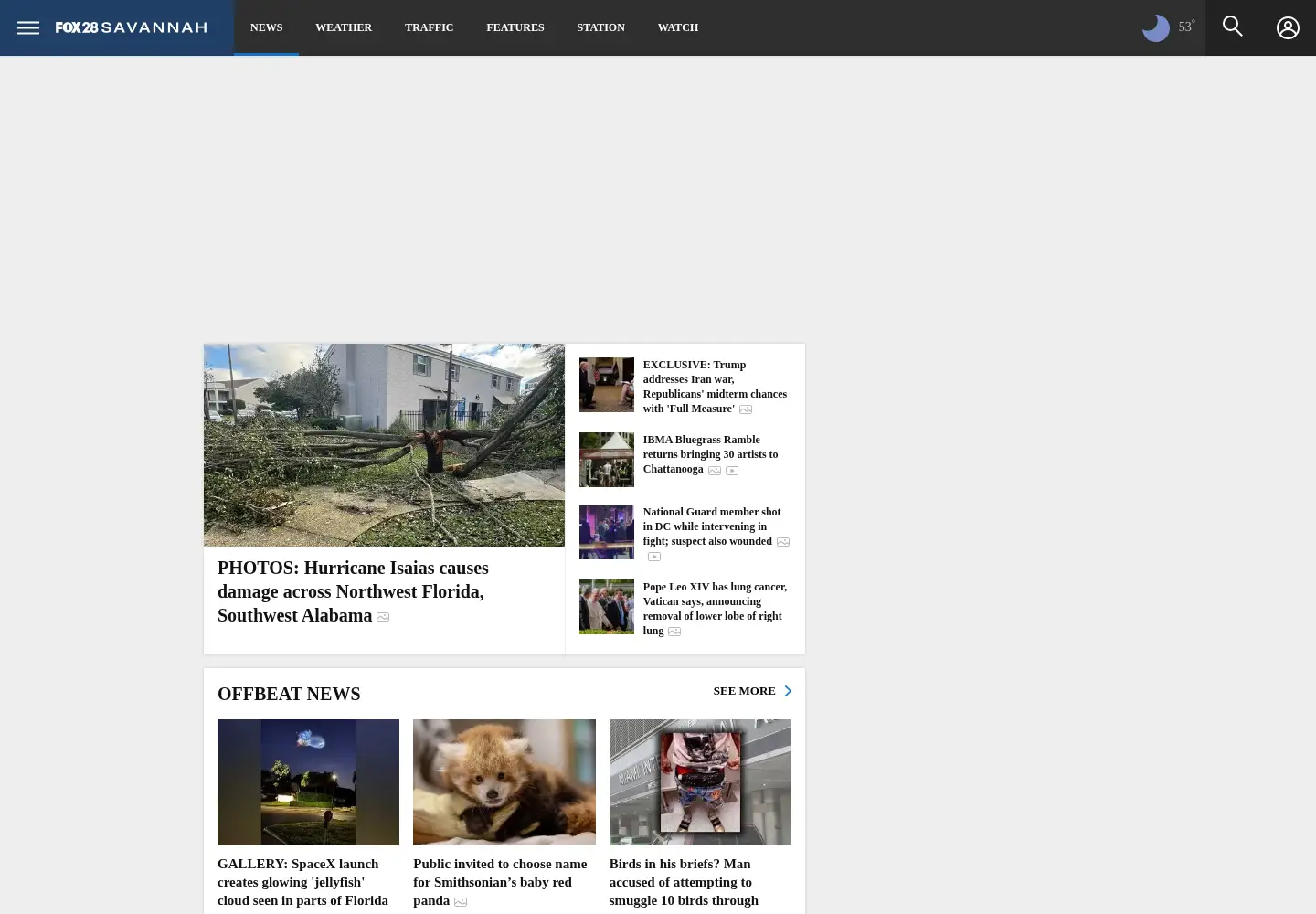
Task: Open the STATION menu
Action: coord(600,27)
